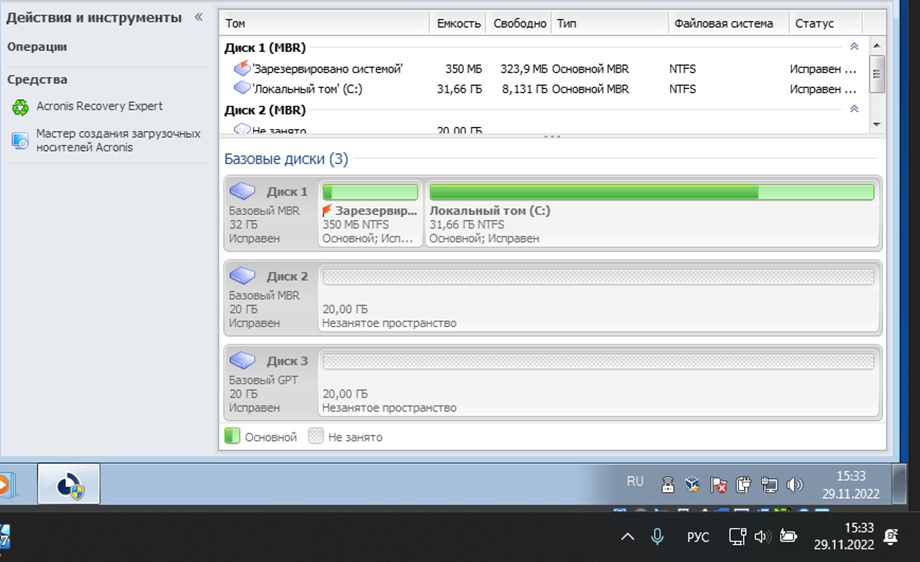
Task: Collapse the Диск 1 (MBR) group
Action: point(854,47)
